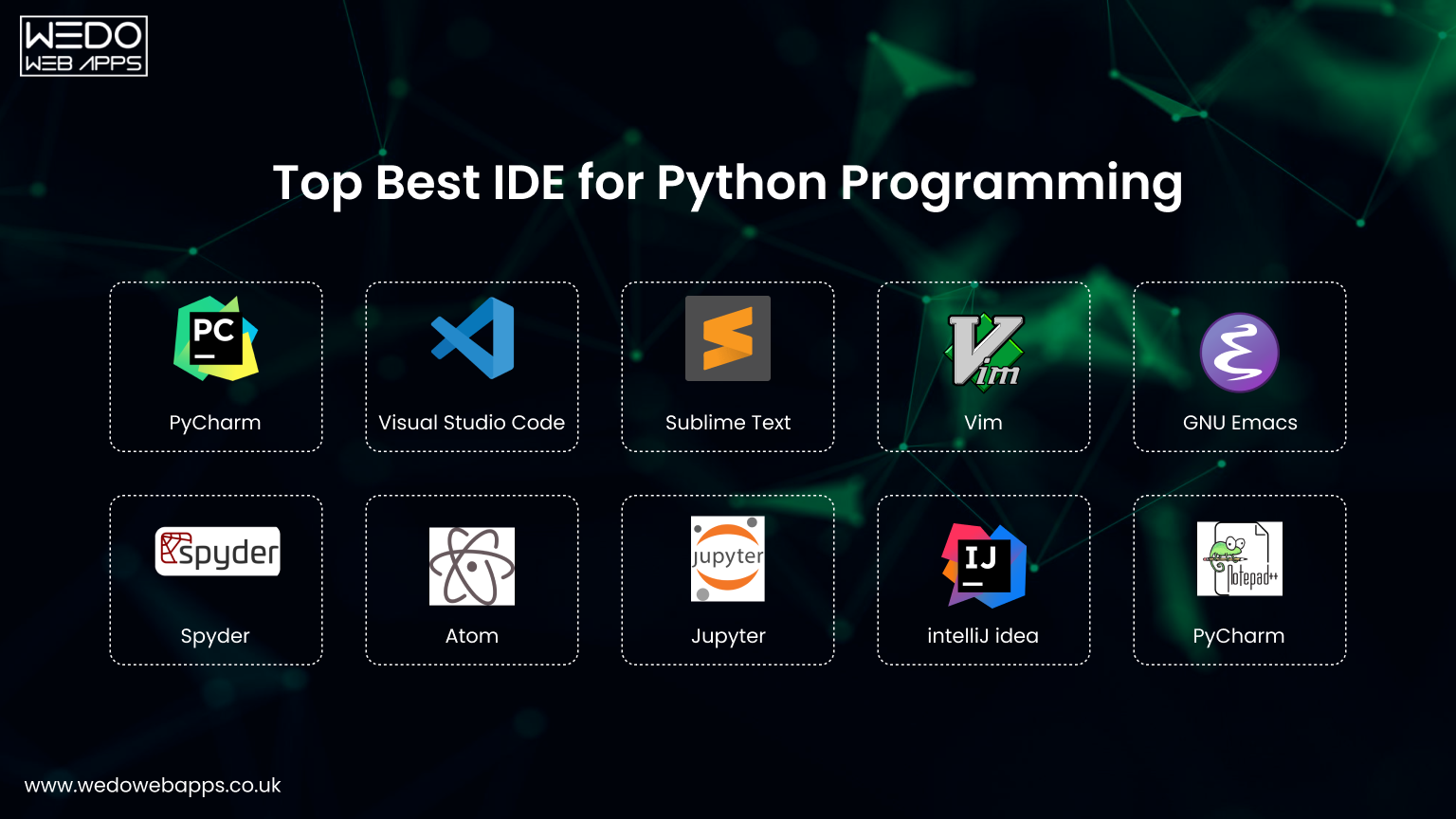
Task: Select the Sublime Text orange S icon
Action: point(728,338)
